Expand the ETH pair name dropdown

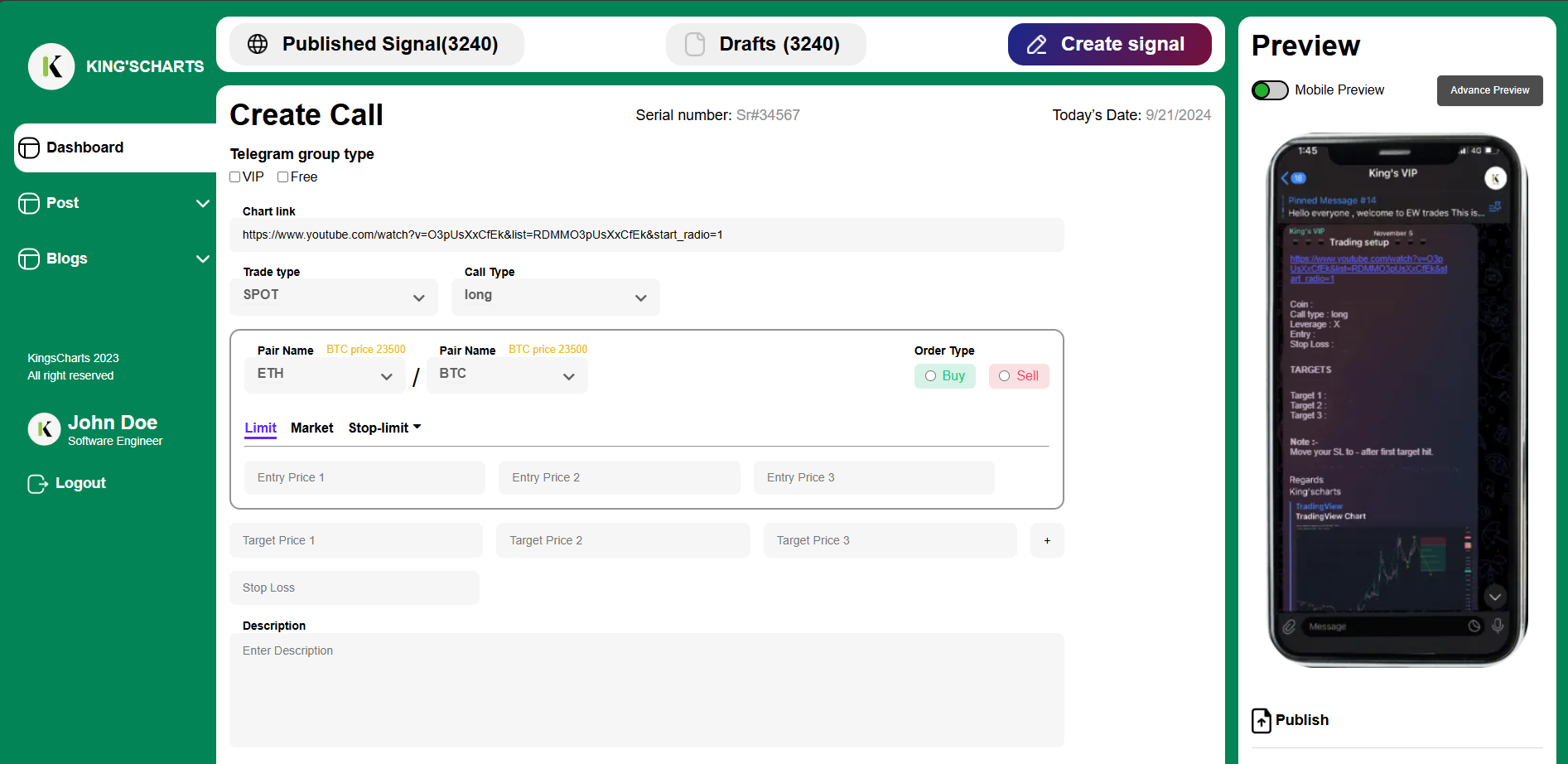pos(324,375)
